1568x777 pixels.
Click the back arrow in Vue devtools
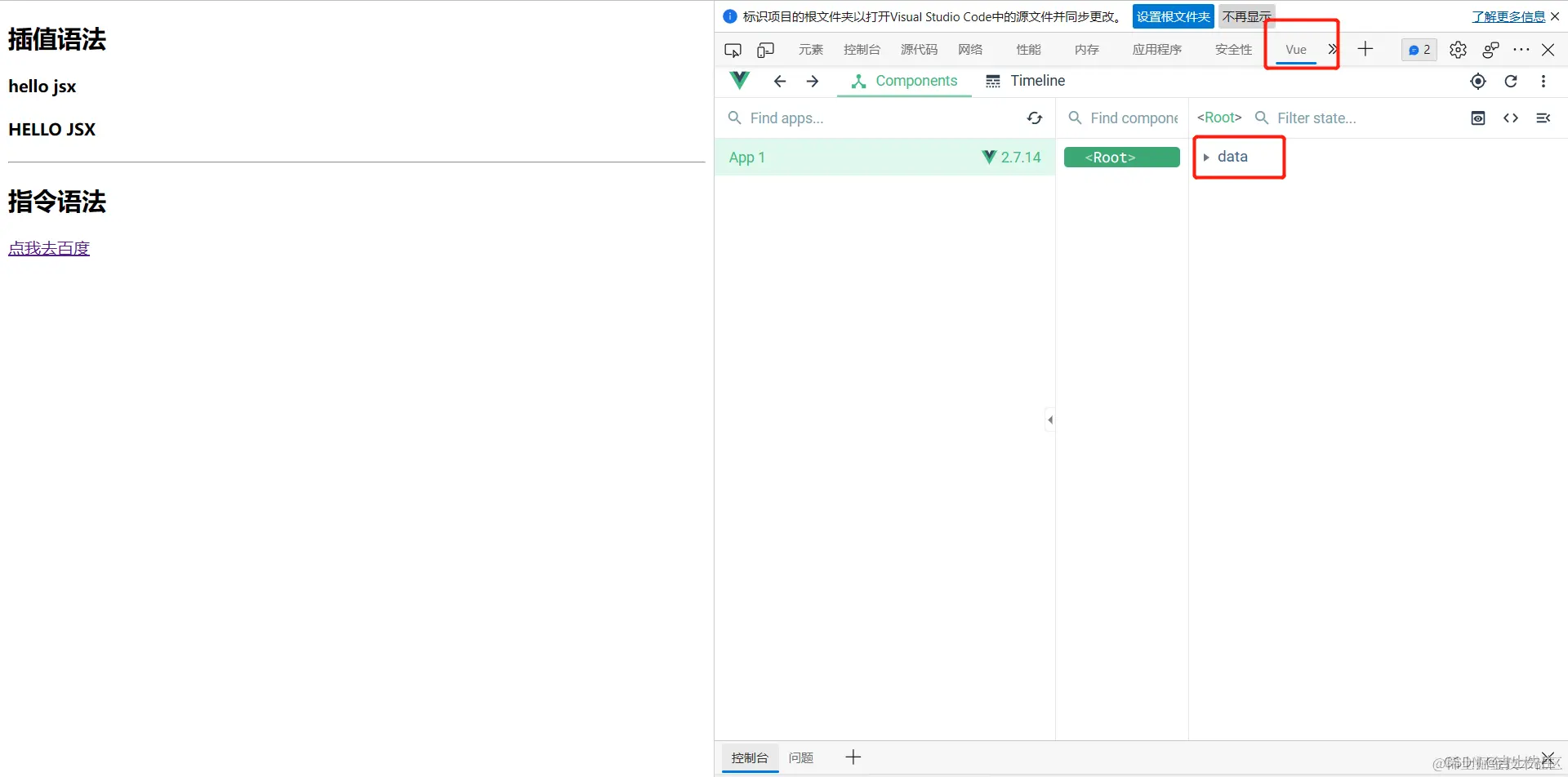click(x=780, y=81)
